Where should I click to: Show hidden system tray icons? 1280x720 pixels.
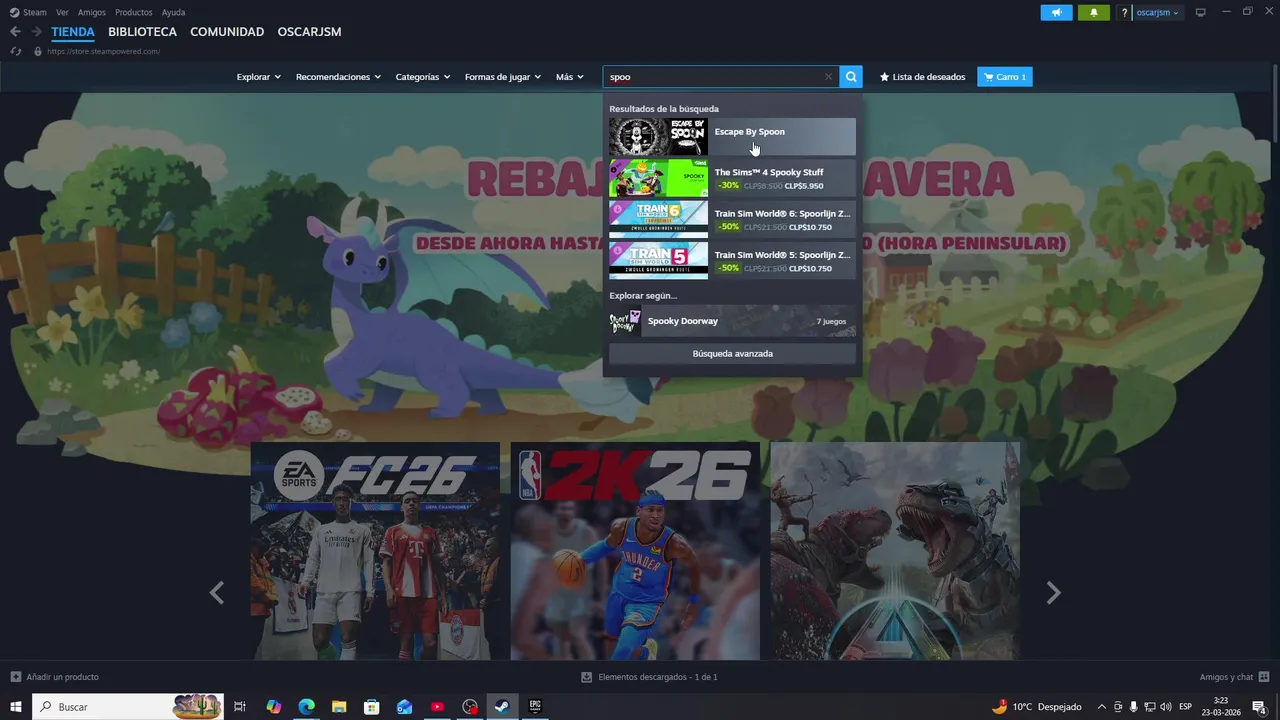pos(1102,707)
